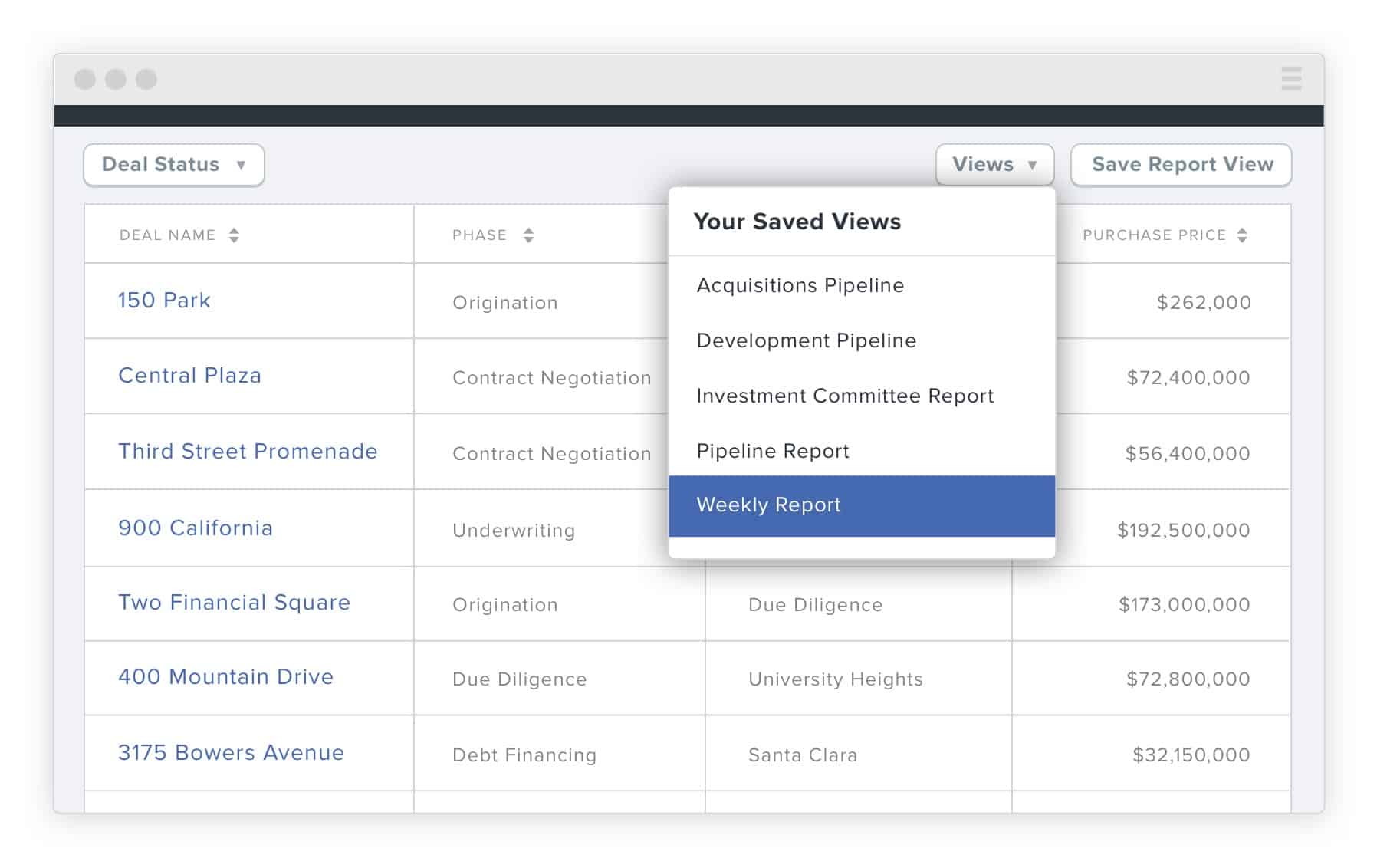This screenshot has width=1377, height=868.
Task: Click the first gray window control dot
Action: (85, 79)
